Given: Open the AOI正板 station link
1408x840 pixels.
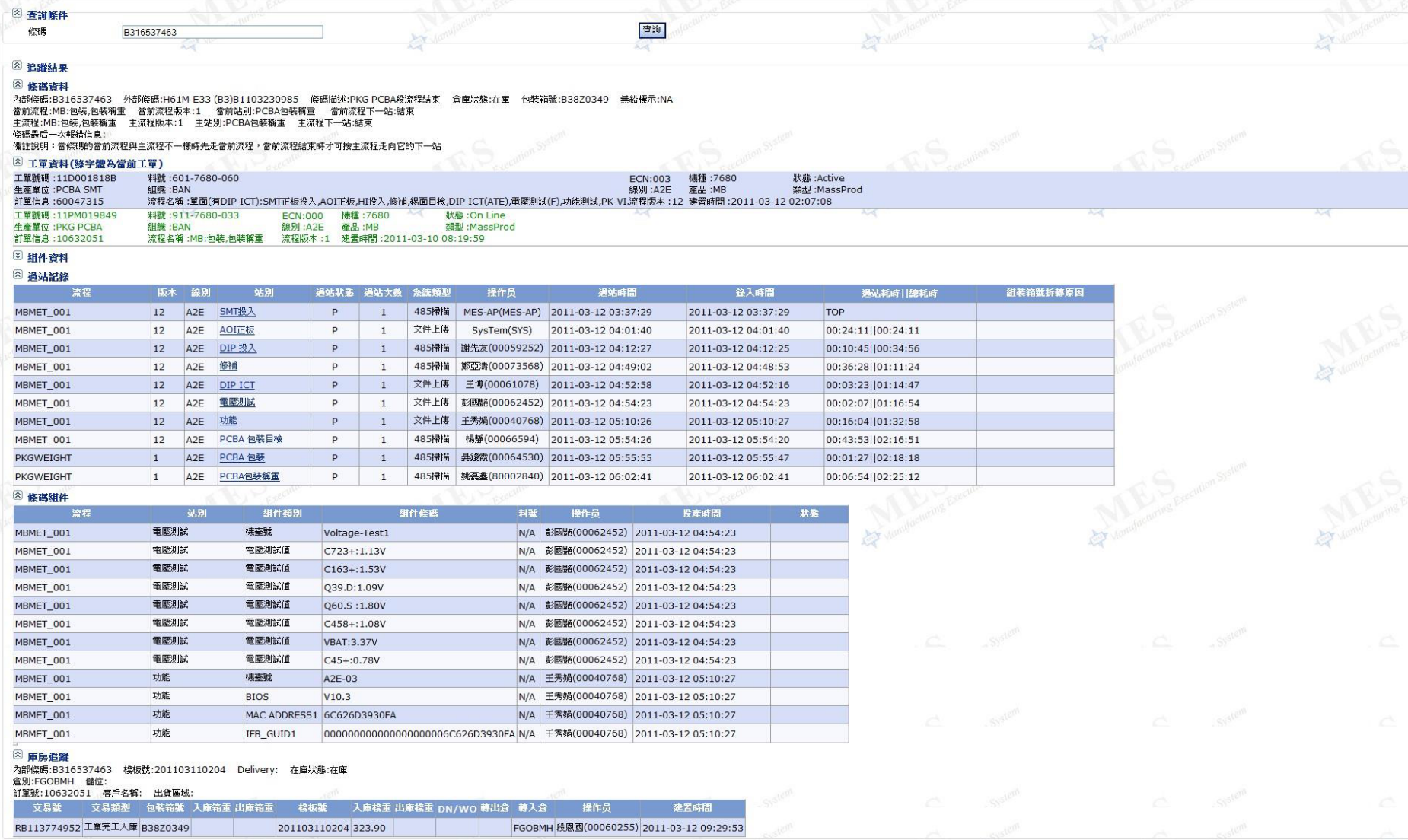Looking at the screenshot, I should (x=237, y=330).
